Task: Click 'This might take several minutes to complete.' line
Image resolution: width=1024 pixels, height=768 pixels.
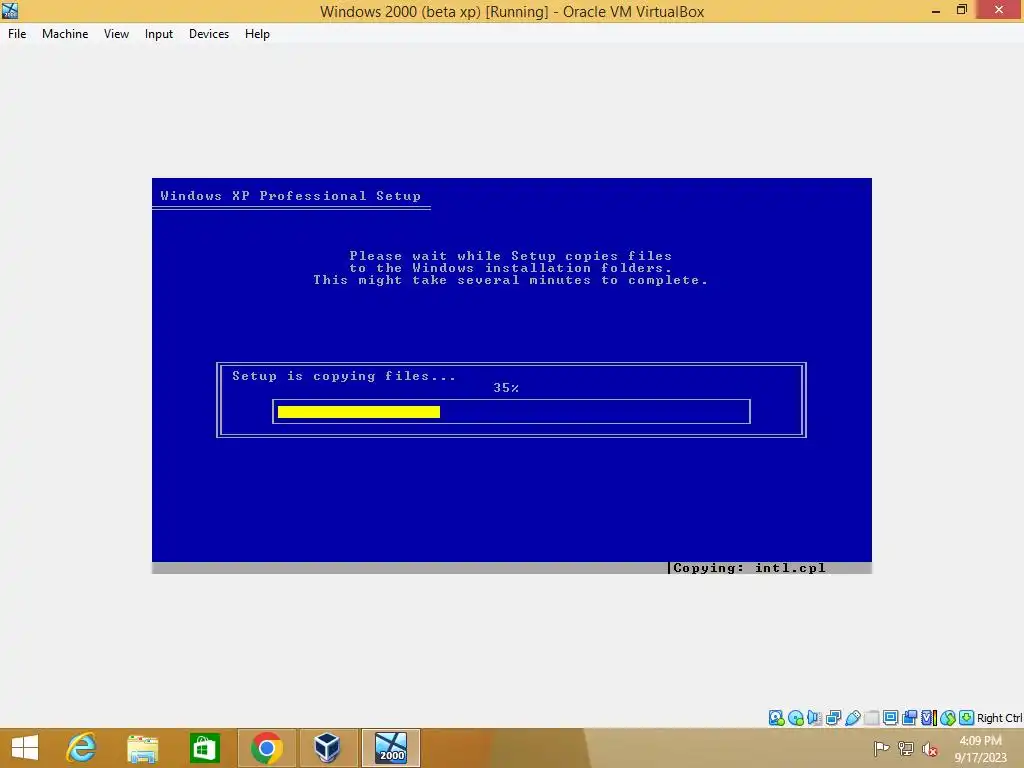Action: (510, 280)
